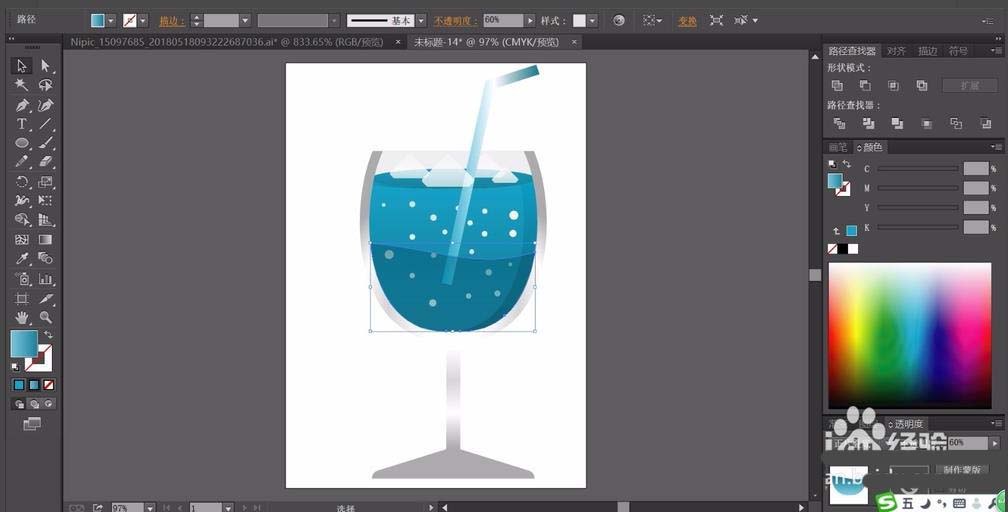Select the Zoom tool

tap(45, 317)
